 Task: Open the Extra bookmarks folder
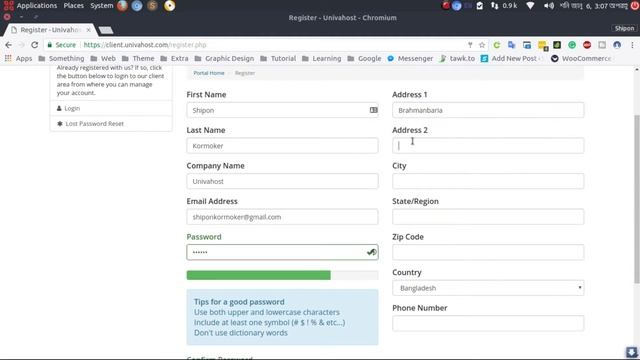175,58
